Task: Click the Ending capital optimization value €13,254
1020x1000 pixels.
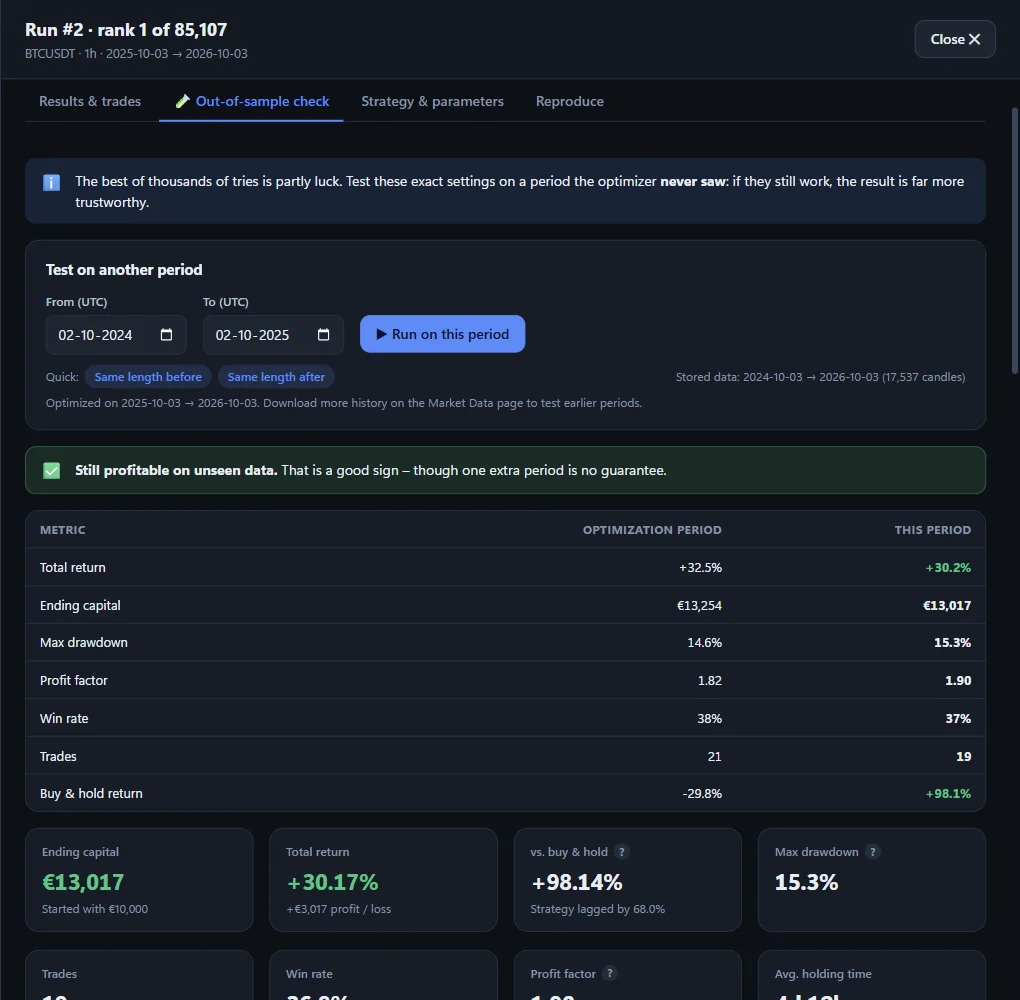Action: [x=699, y=605]
